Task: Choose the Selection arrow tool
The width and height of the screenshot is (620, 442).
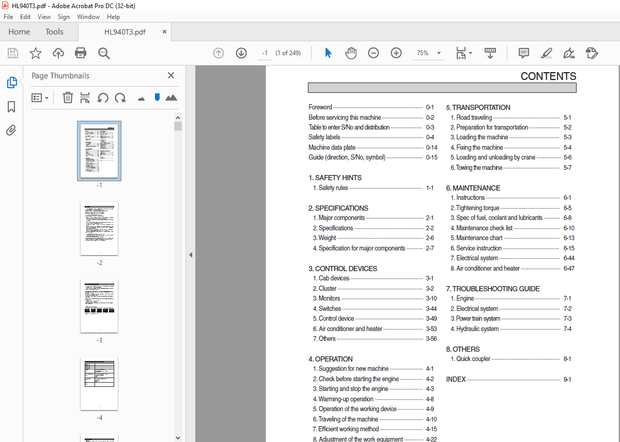Action: 328,53
